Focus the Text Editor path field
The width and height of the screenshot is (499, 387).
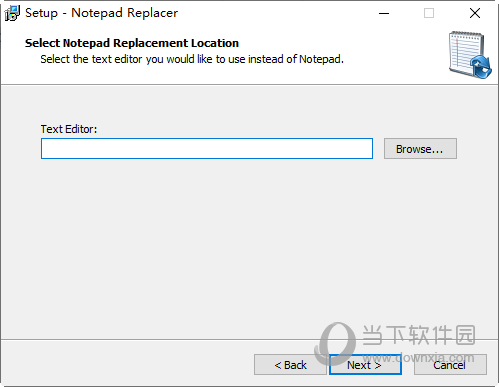(x=207, y=149)
